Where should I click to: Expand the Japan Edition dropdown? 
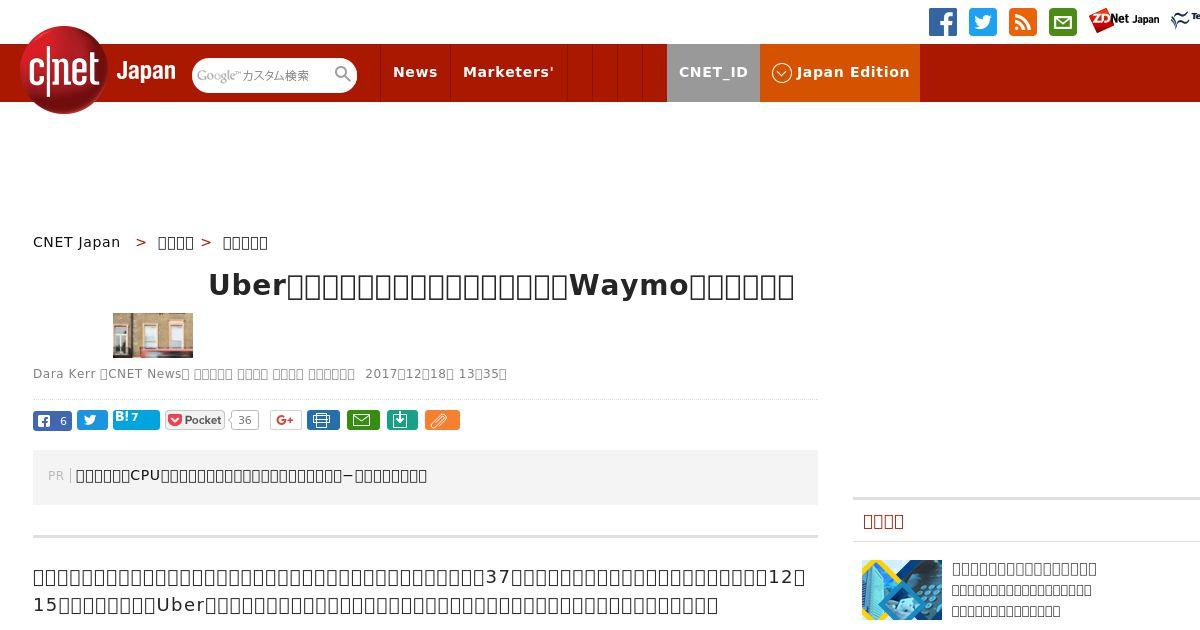[x=840, y=72]
